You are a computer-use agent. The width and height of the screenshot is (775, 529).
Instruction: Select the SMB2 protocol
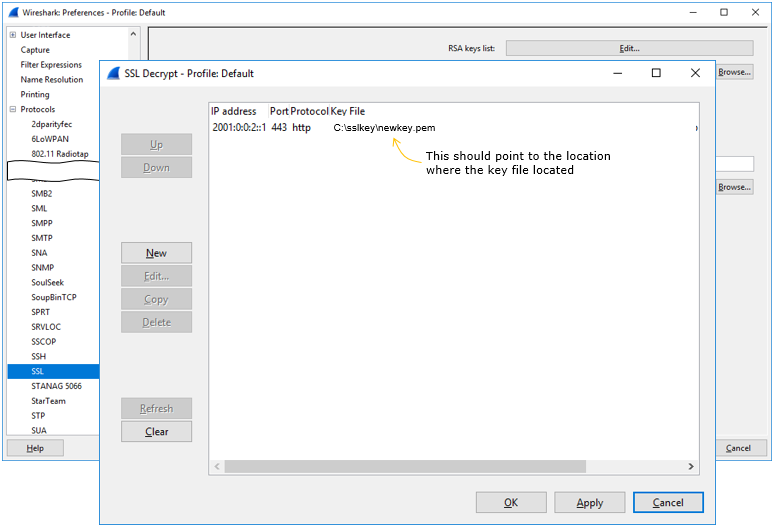[42, 193]
